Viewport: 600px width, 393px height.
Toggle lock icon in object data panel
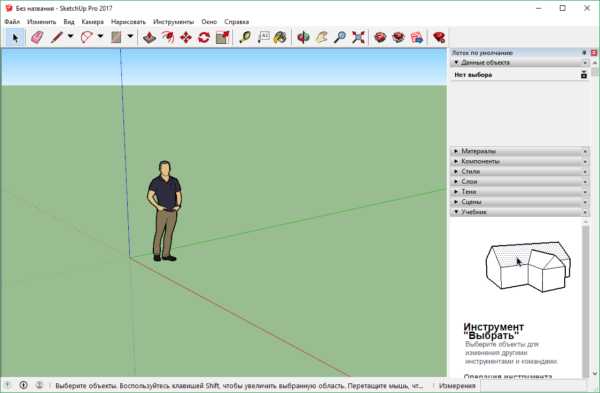click(x=584, y=75)
